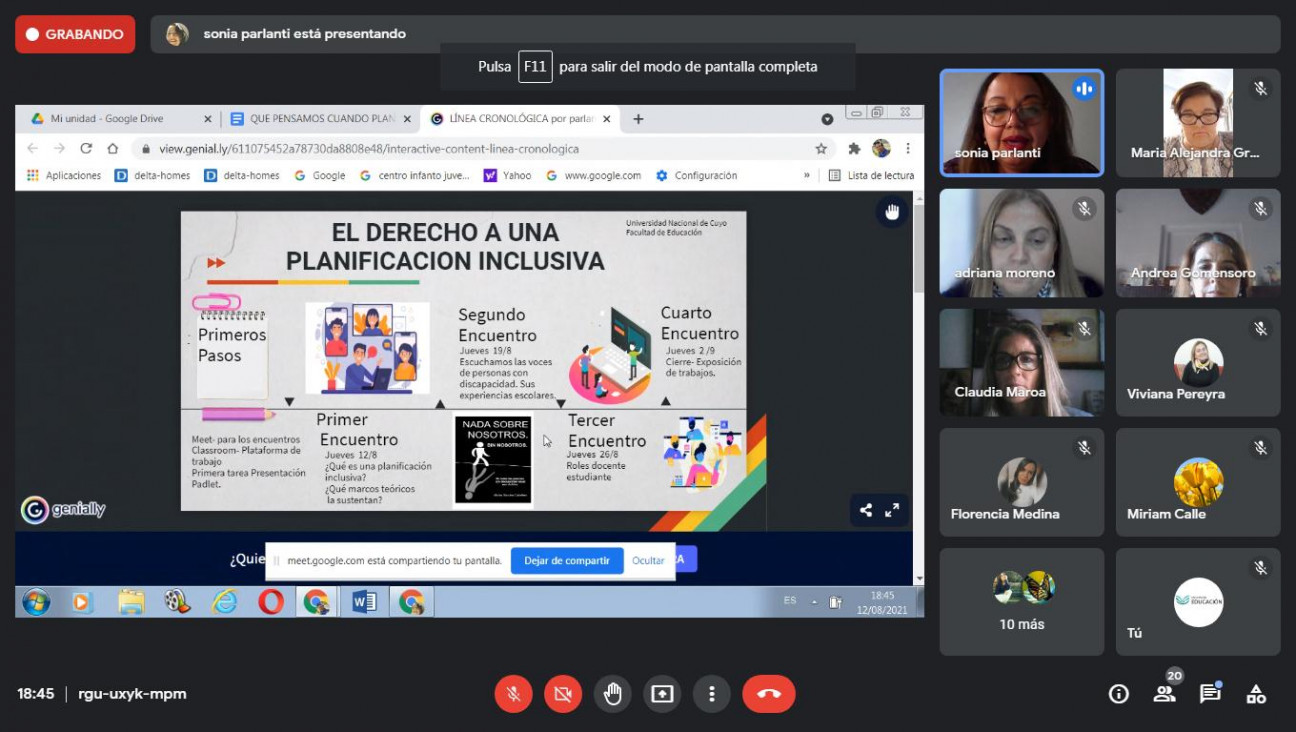Open the 10 más participants tile
1296x732 pixels.
[1021, 602]
